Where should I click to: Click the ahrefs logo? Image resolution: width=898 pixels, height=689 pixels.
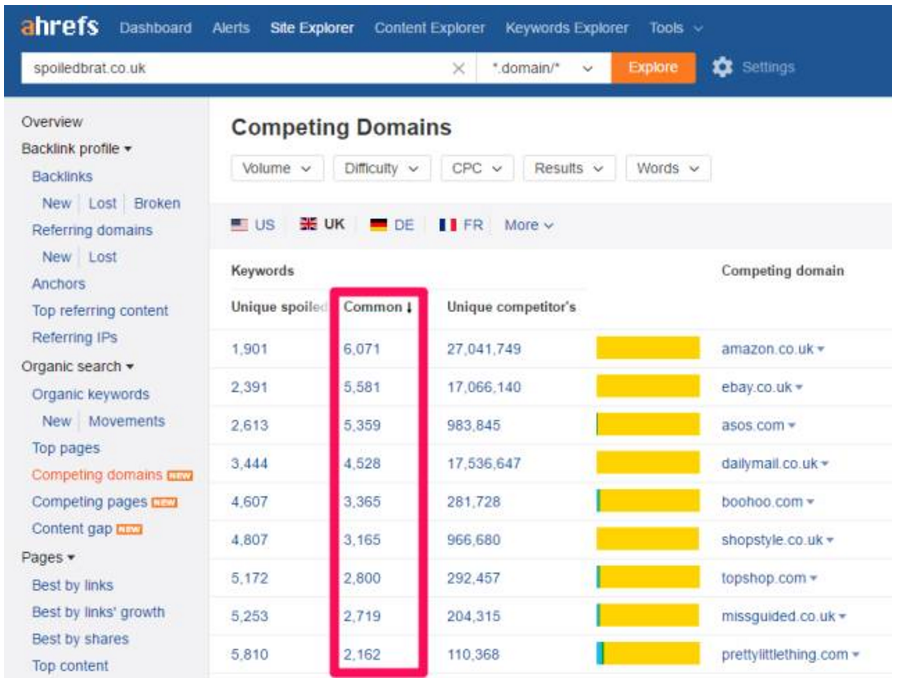point(60,26)
